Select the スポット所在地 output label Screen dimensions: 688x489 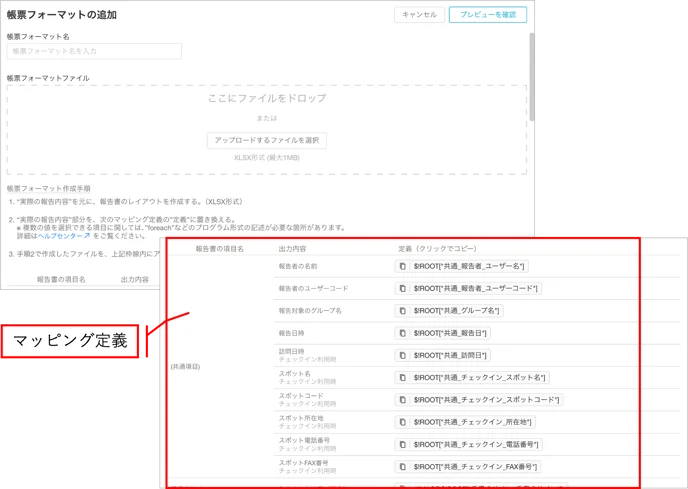(301, 418)
